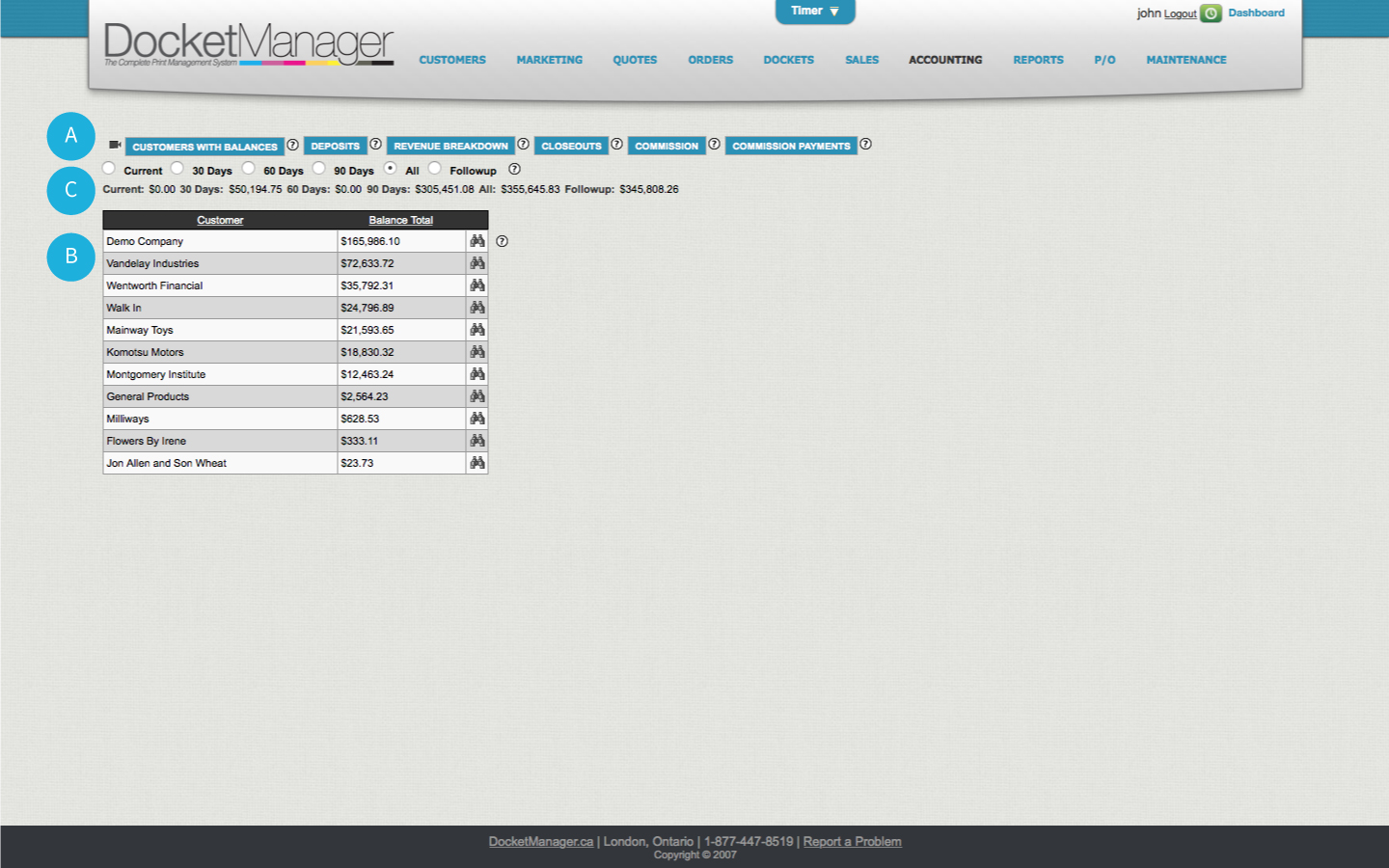The height and width of the screenshot is (868, 1389).
Task: Click the green timer icon near Logout
Action: [x=1210, y=14]
